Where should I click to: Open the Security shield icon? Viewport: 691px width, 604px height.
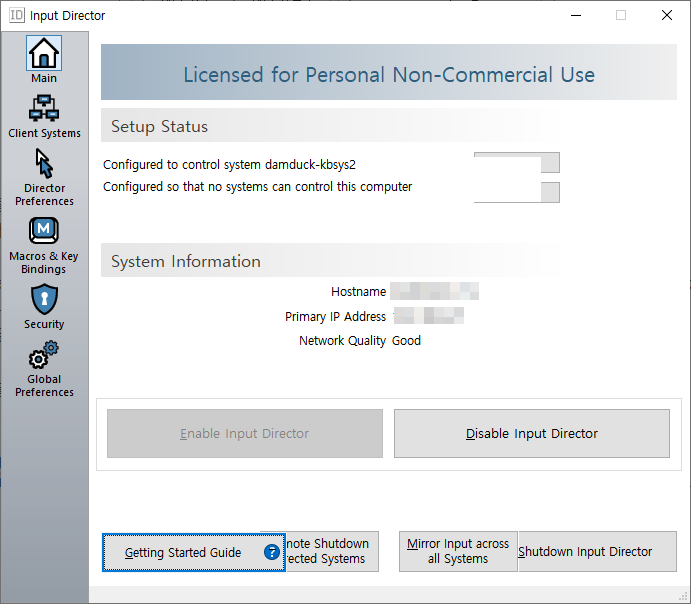(44, 299)
